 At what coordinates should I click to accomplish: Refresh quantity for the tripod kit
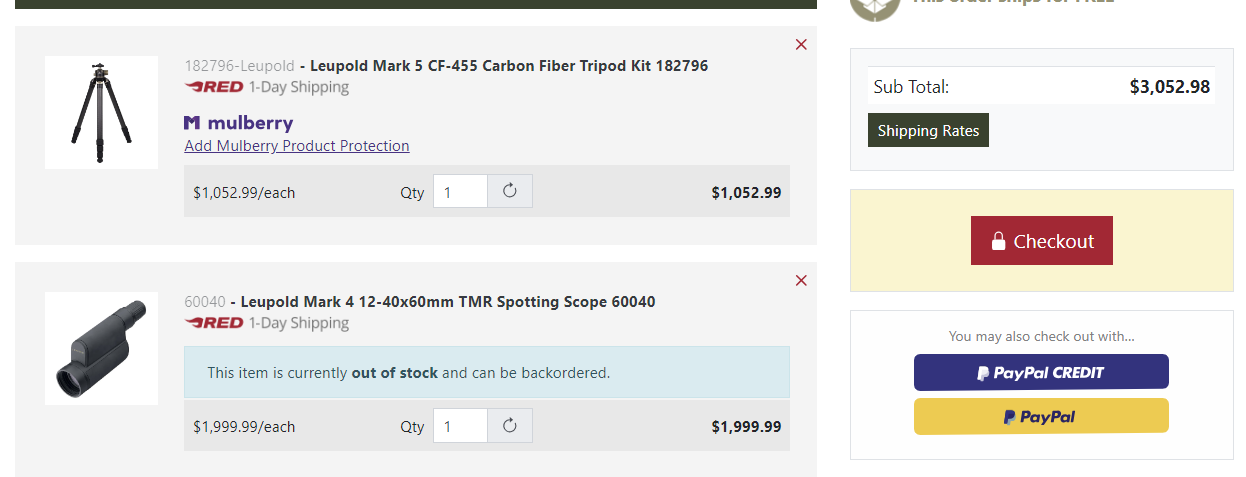pyautogui.click(x=510, y=191)
